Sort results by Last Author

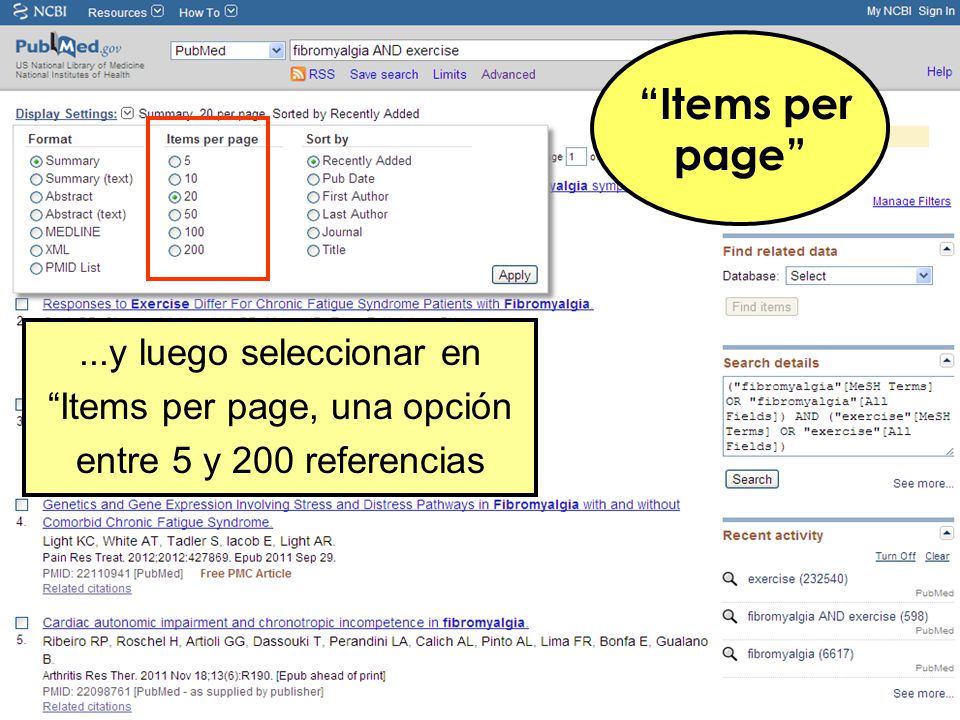[x=313, y=214]
